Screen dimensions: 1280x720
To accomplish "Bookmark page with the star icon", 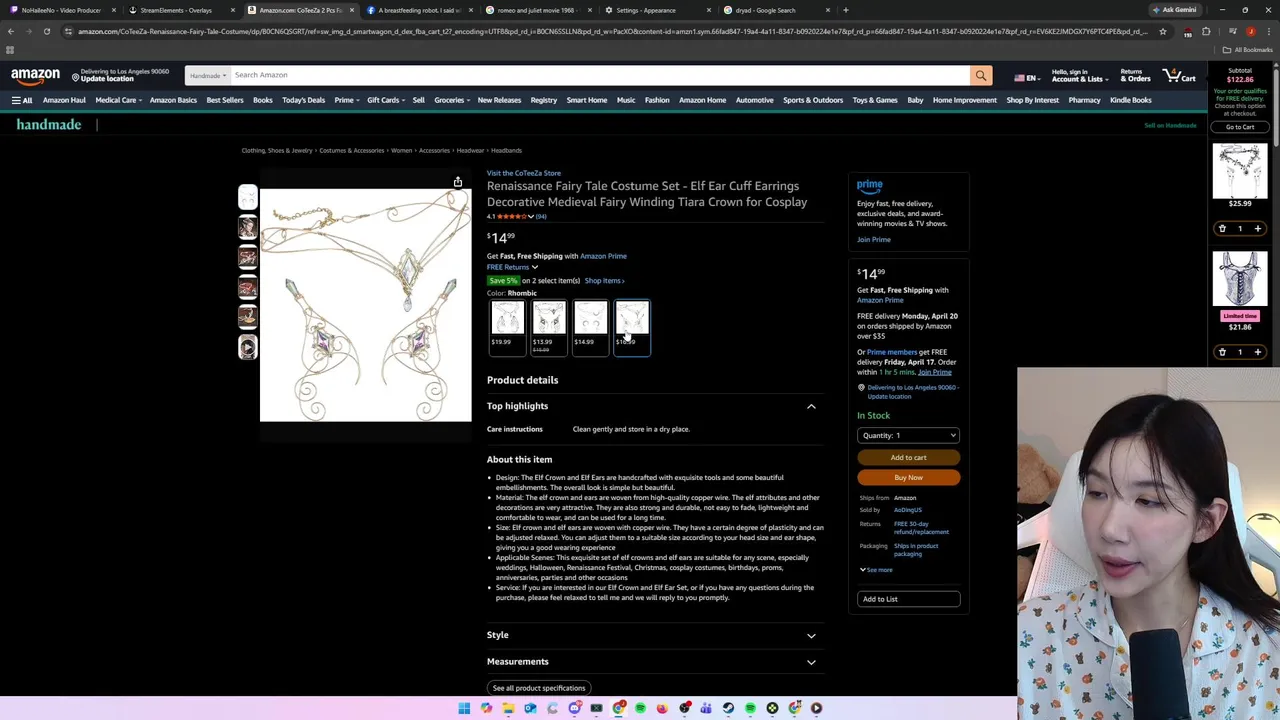I will point(1162,31).
